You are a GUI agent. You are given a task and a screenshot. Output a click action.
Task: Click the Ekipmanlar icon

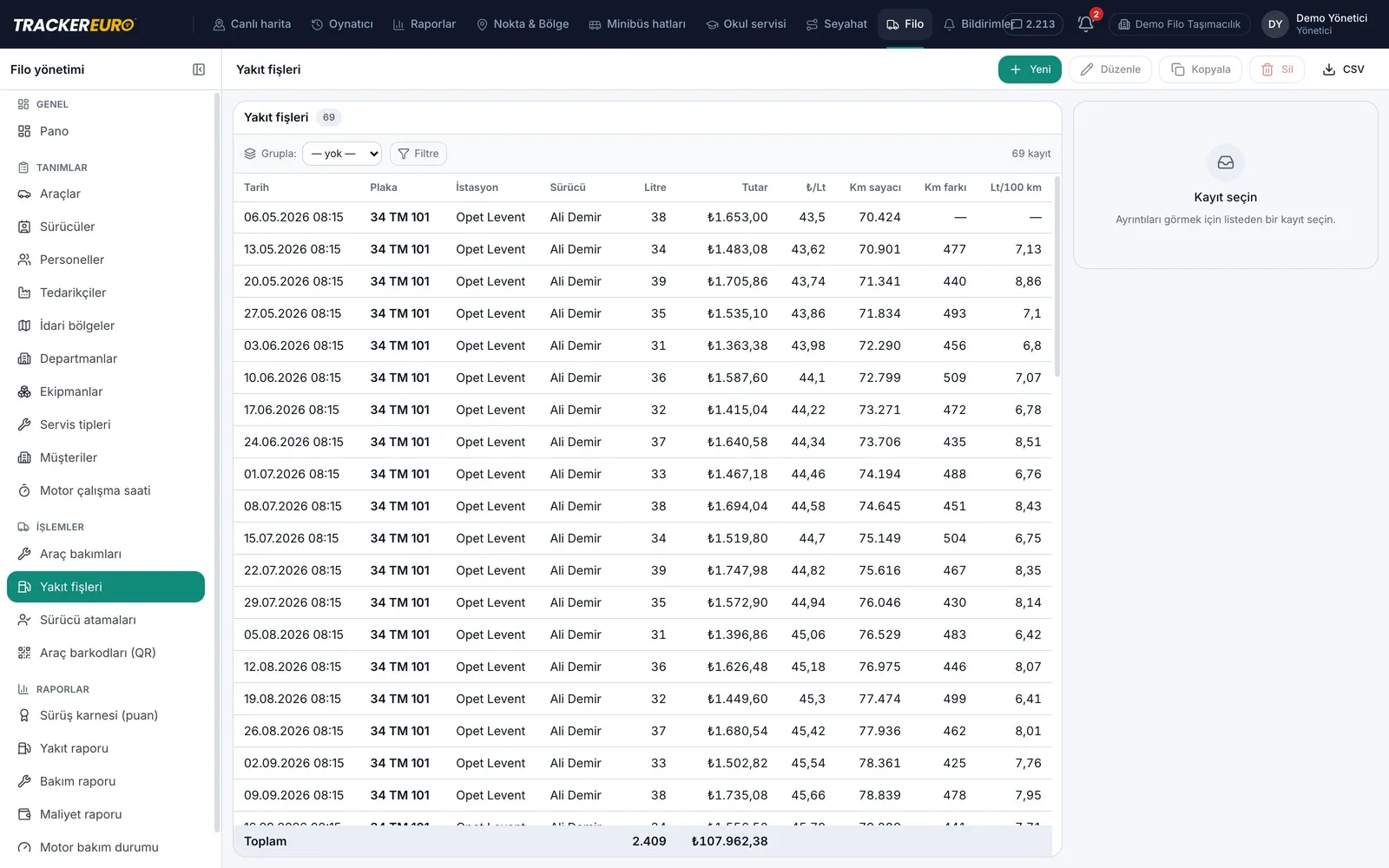(x=24, y=391)
